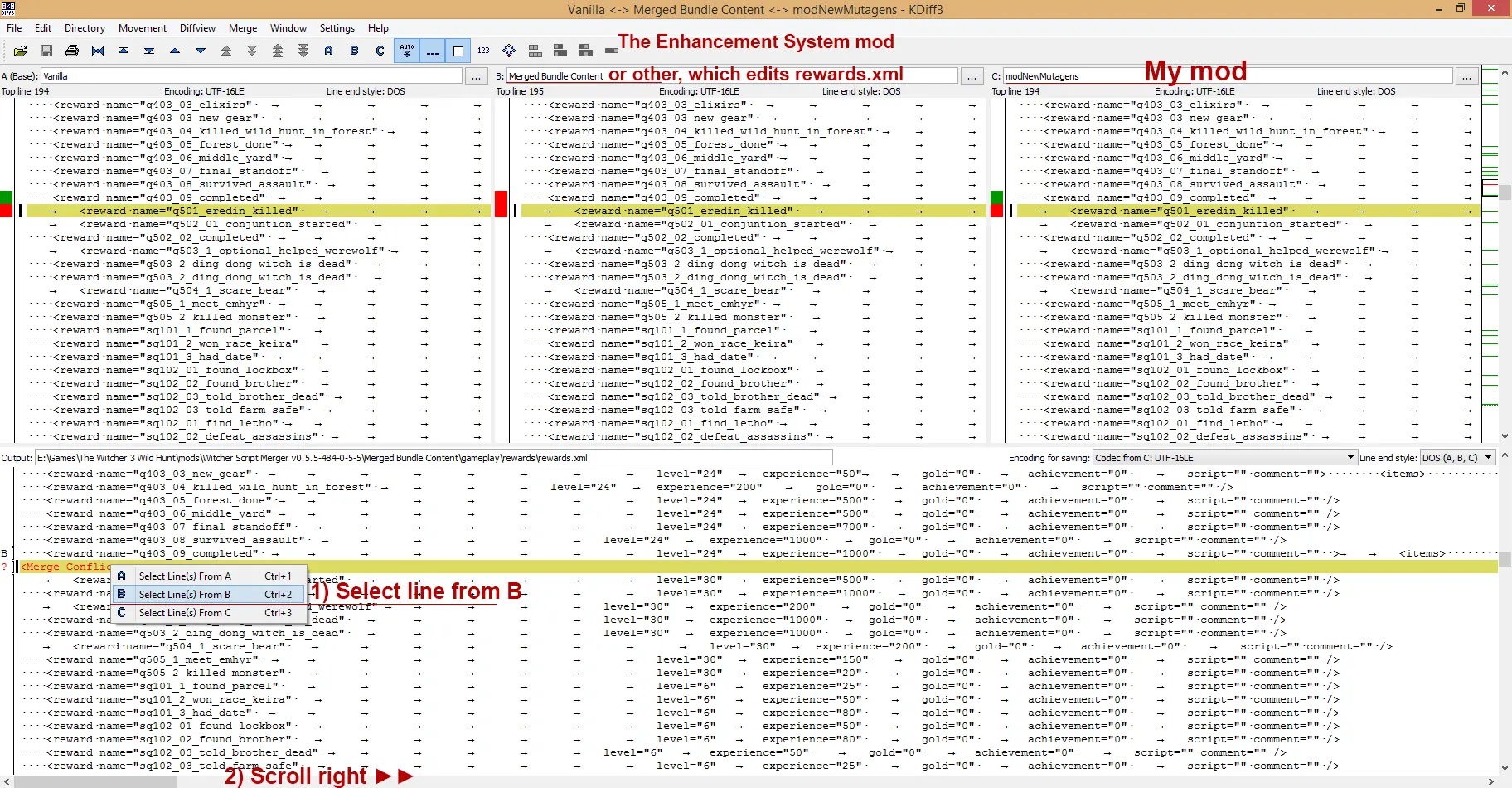This screenshot has width=1512, height=788.
Task: Click the Output file path field
Action: click(x=434, y=458)
